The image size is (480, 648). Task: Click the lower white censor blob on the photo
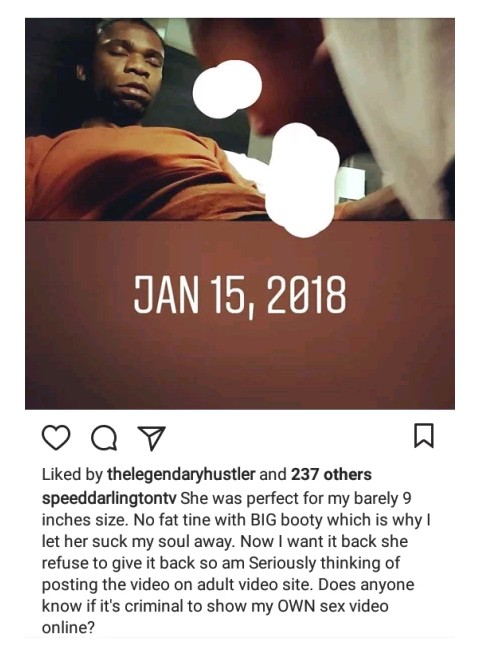click(301, 180)
